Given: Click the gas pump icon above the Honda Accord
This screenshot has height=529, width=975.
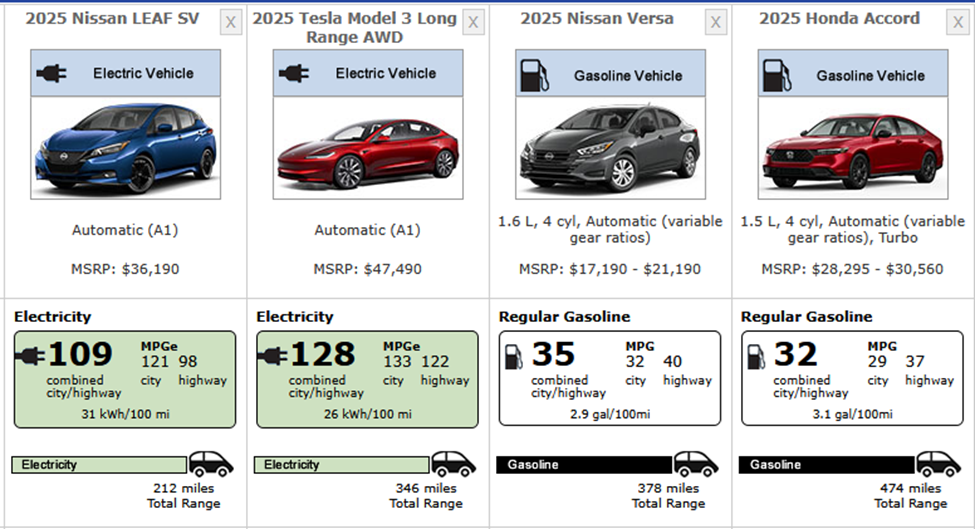Looking at the screenshot, I should coord(776,75).
